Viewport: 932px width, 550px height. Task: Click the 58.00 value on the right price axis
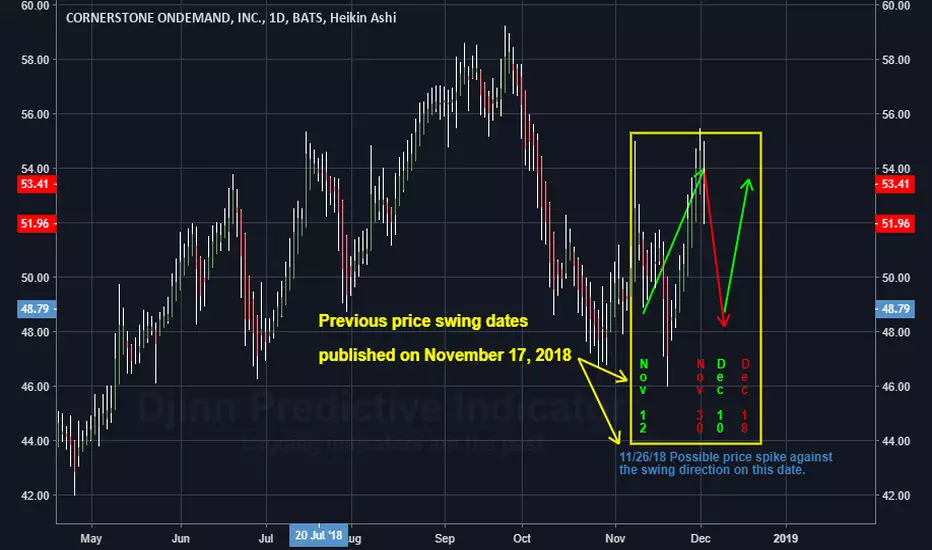click(x=896, y=60)
